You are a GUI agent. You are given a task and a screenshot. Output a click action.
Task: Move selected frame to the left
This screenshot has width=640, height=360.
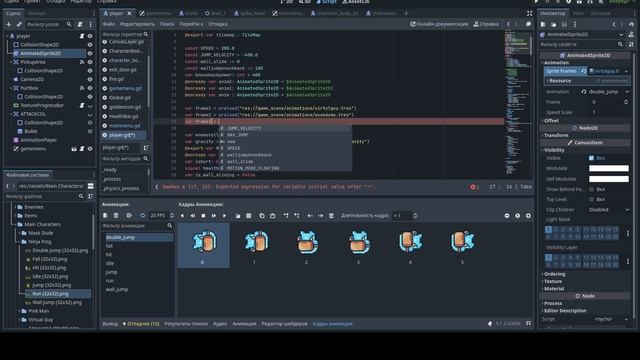coord(310,216)
